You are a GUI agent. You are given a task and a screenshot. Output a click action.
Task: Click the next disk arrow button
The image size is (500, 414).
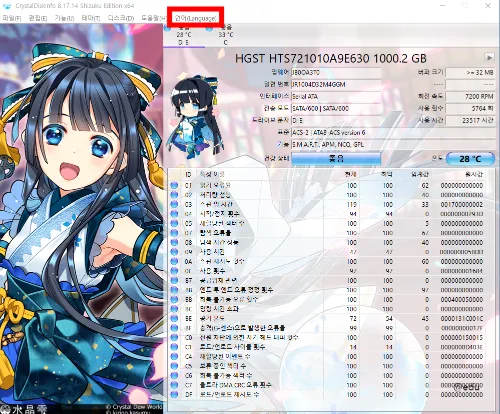coord(489,58)
